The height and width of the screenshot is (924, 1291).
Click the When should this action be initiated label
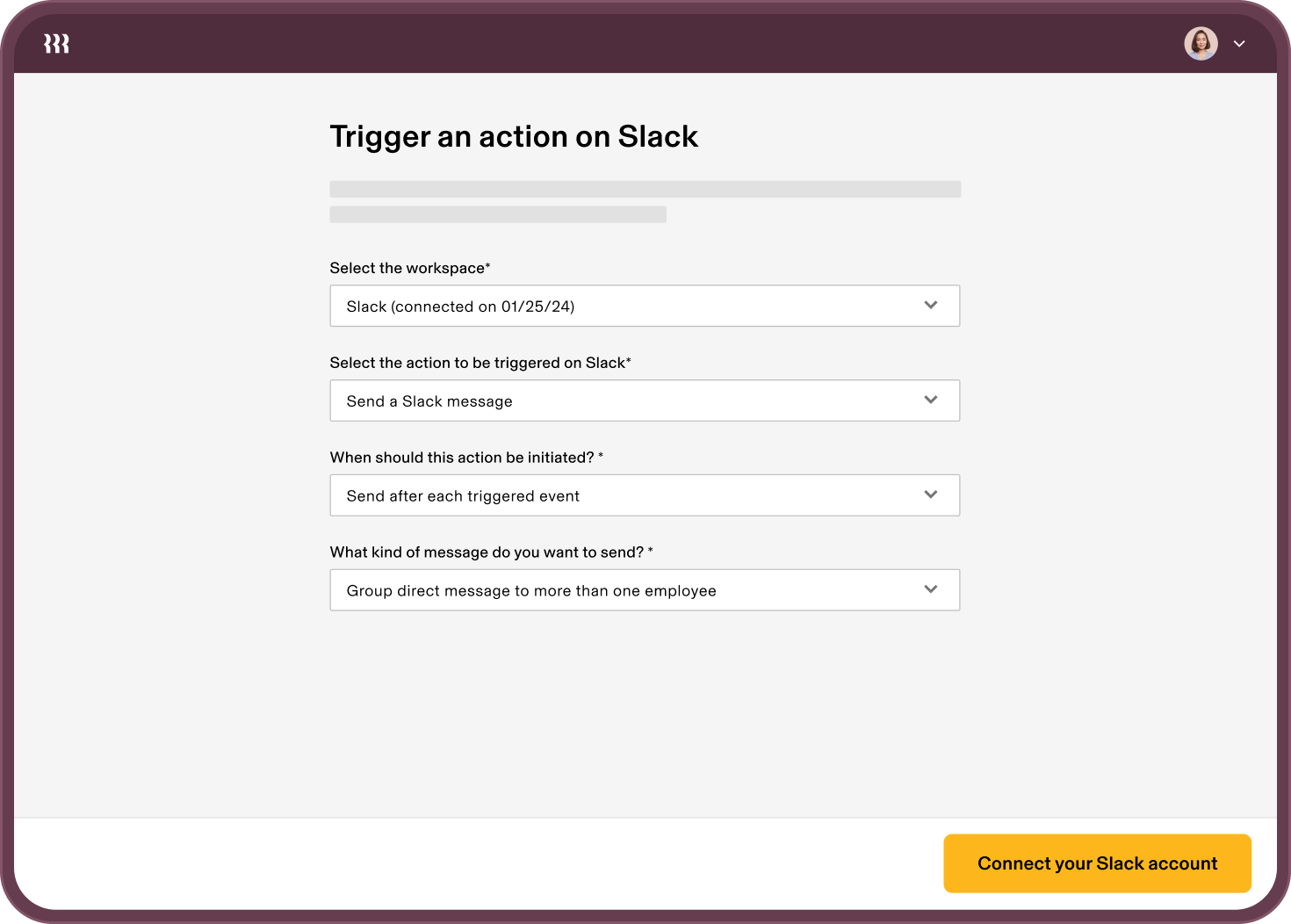point(466,458)
